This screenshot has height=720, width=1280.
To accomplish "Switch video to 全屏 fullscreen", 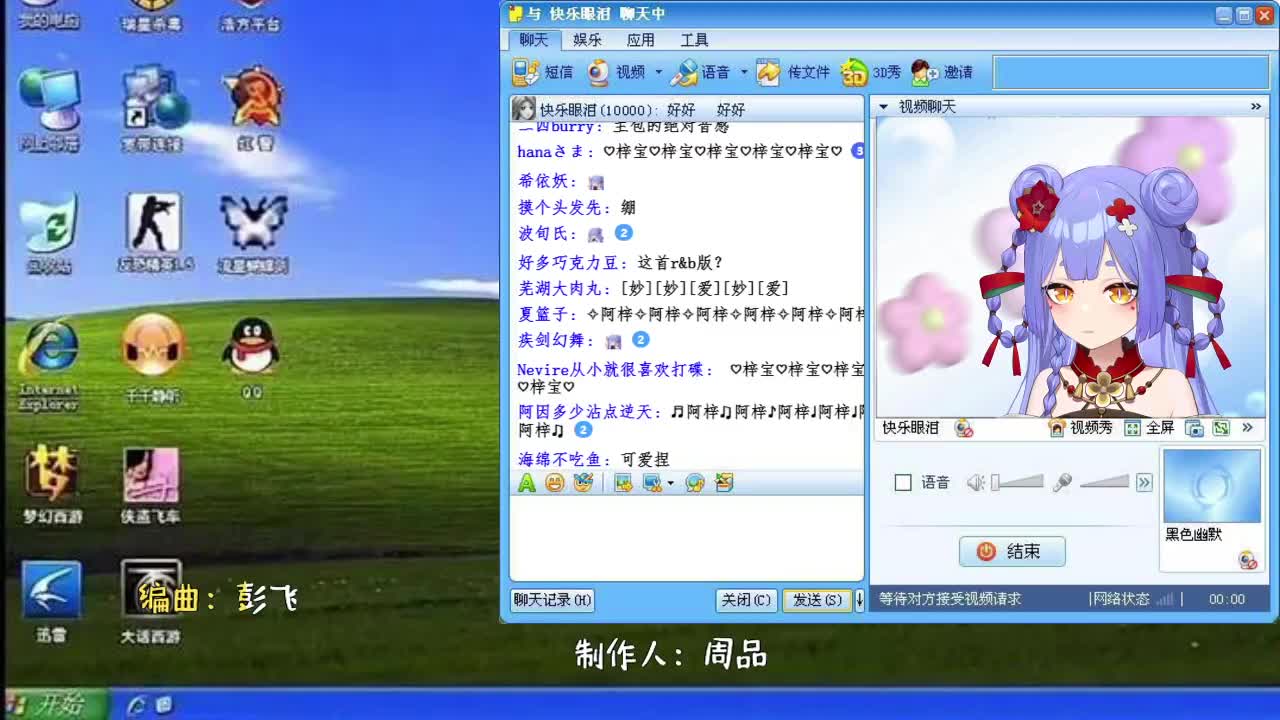I will 1149,428.
